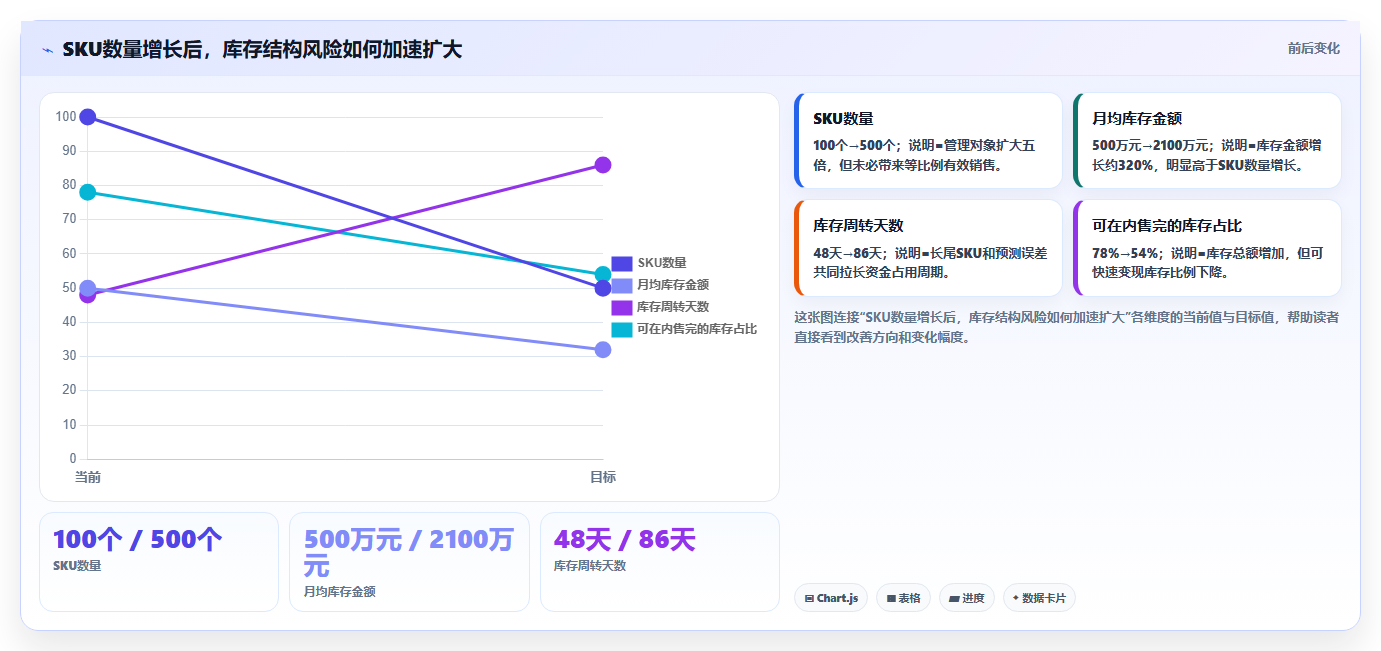The image size is (1381, 651).
Task: Click the lightning icon beside the title
Action: [x=47, y=50]
